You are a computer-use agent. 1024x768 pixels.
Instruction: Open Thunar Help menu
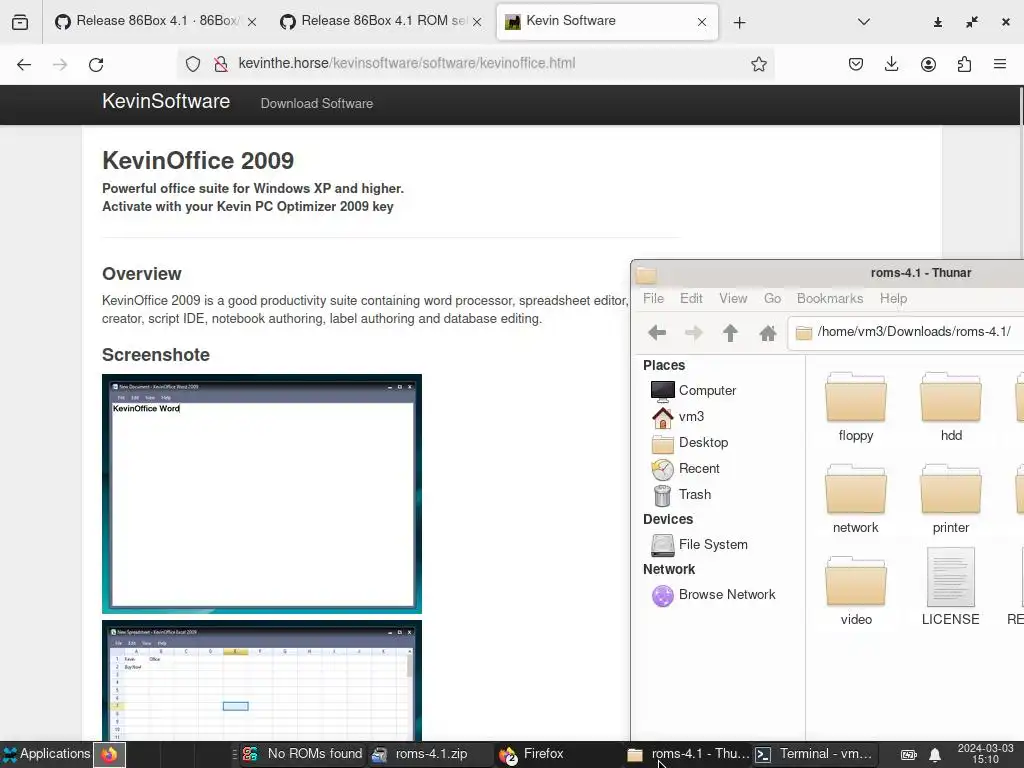pyautogui.click(x=893, y=298)
